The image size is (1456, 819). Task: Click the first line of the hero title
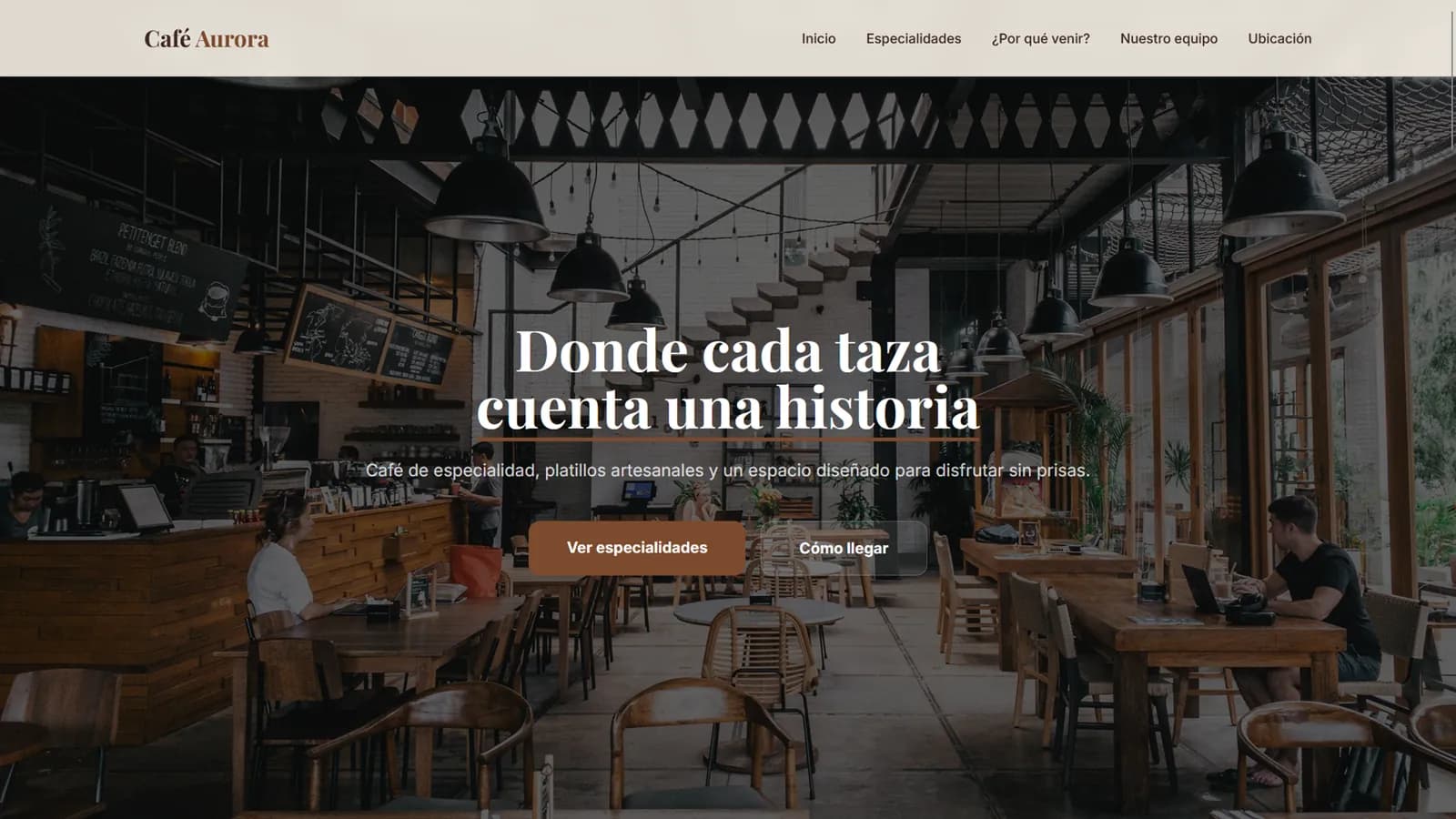[x=728, y=350]
